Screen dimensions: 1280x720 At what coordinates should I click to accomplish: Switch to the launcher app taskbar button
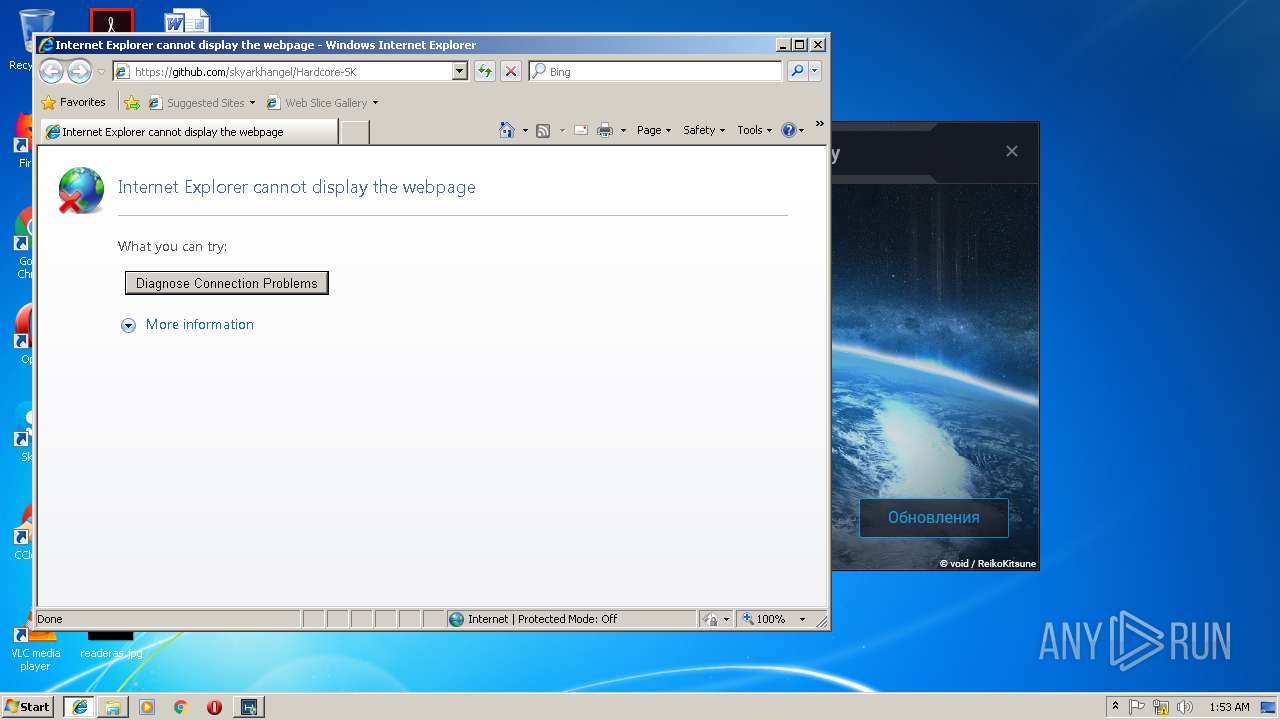pyautogui.click(x=249, y=707)
